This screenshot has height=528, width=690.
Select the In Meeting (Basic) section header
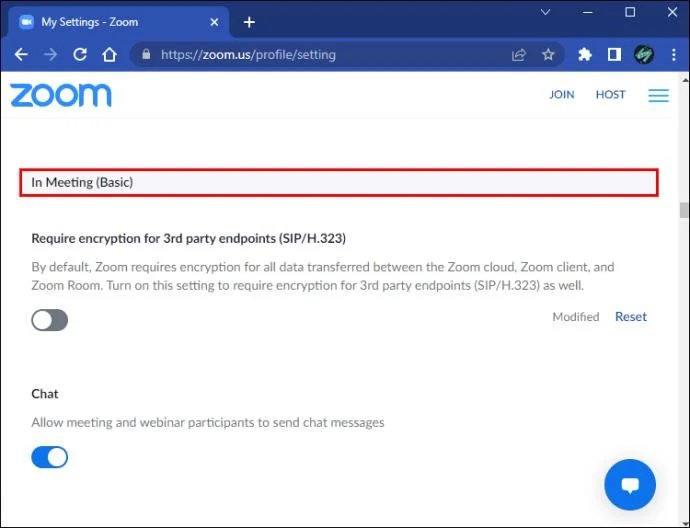339,183
